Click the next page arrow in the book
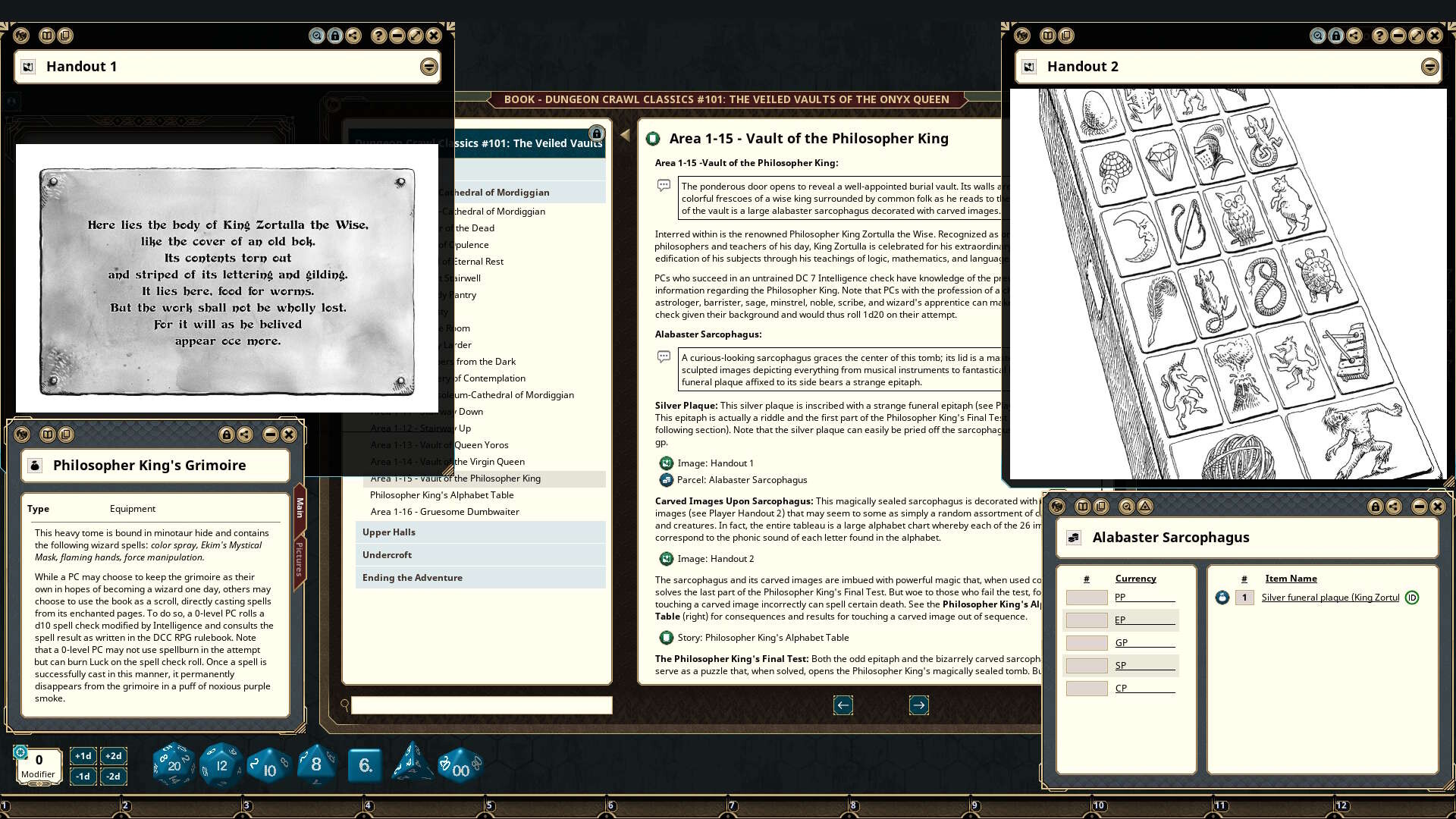 tap(918, 704)
